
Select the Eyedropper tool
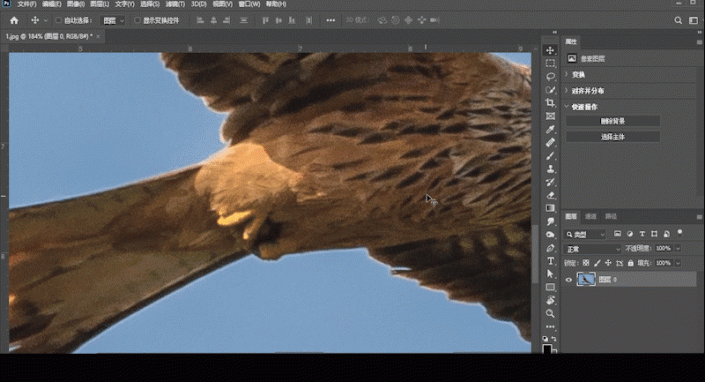pyautogui.click(x=550, y=129)
